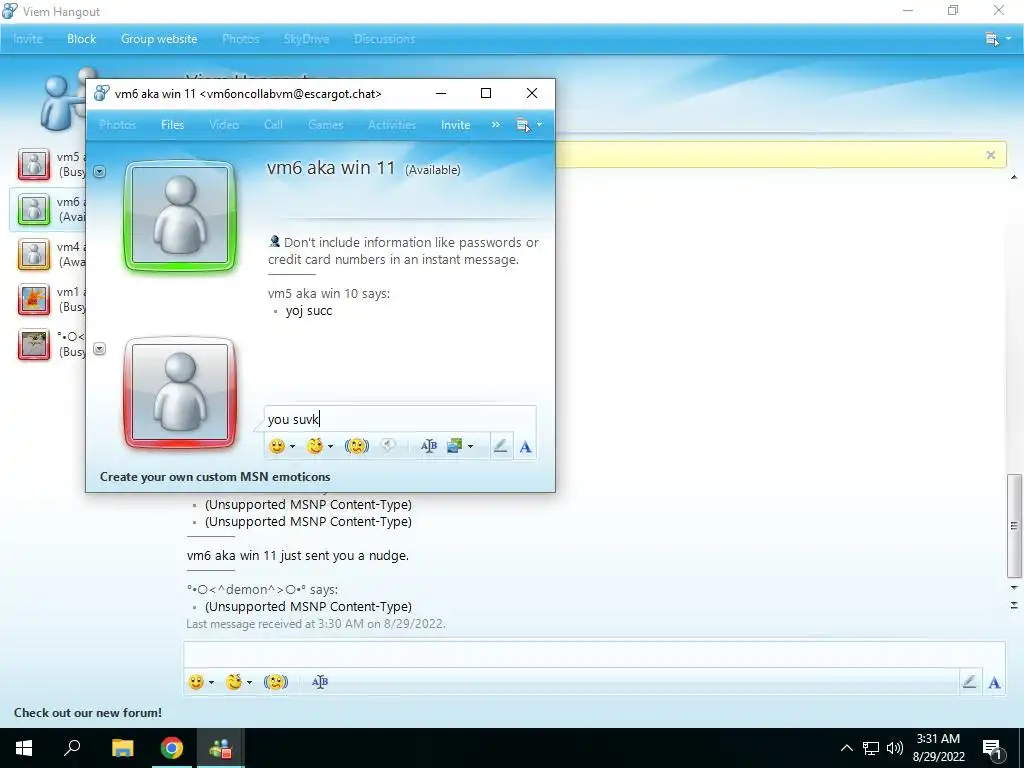The image size is (1024, 768).
Task: Click 'vm6 aka win 11 just sent you a nudge.'
Action: tap(298, 556)
